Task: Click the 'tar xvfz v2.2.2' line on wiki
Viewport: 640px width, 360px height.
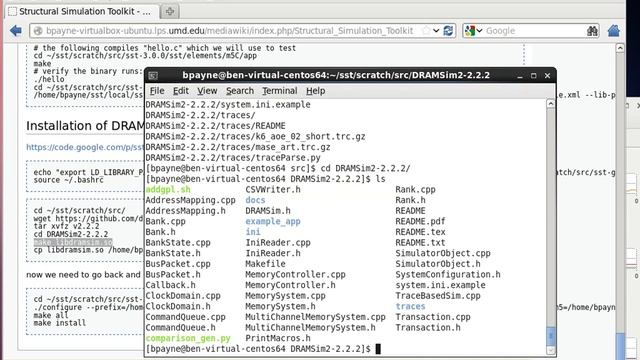Action: pos(67,226)
